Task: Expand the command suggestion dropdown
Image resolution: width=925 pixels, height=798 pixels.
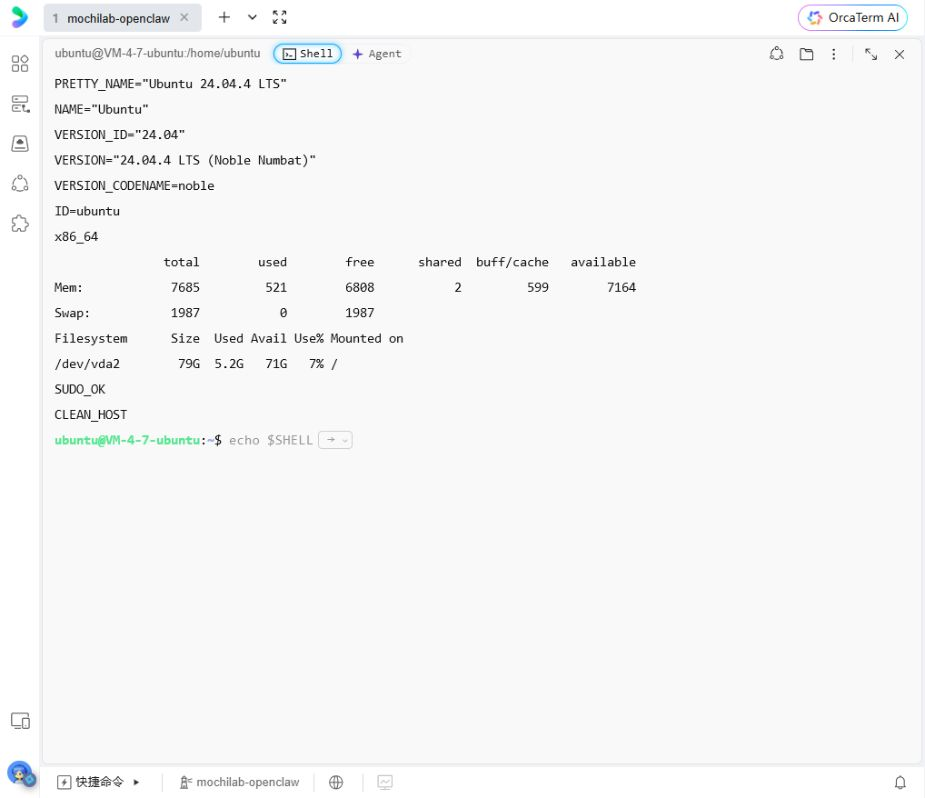Action: click(345, 441)
